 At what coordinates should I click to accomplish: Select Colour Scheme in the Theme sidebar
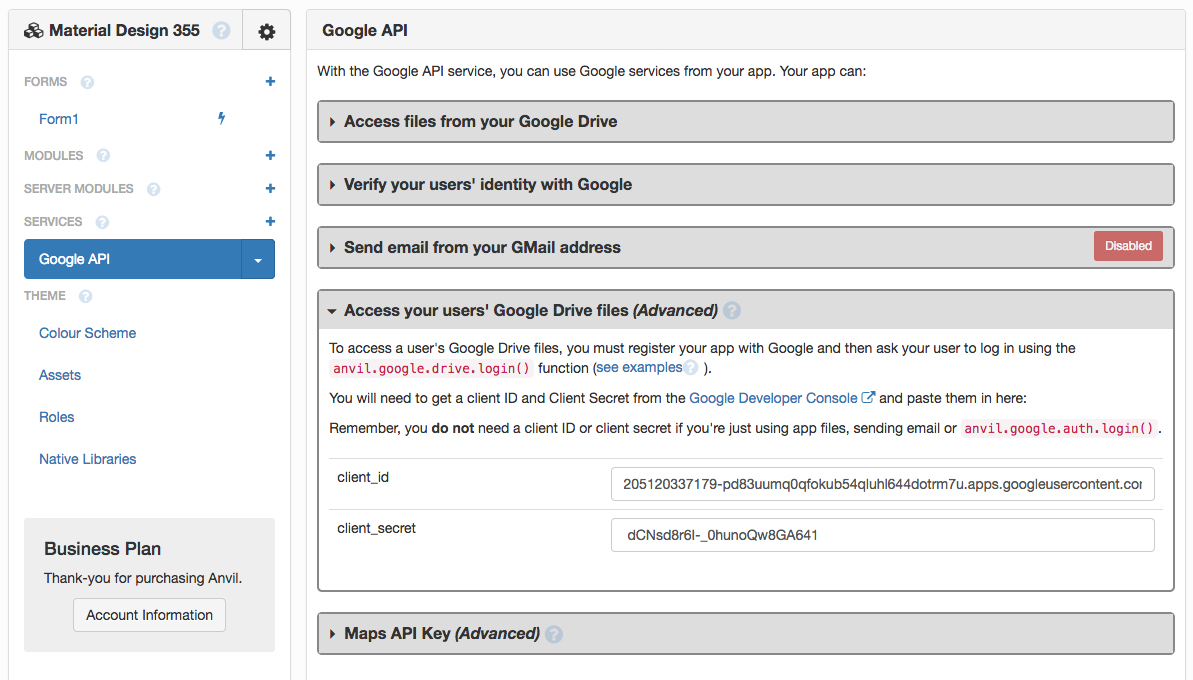coord(87,332)
